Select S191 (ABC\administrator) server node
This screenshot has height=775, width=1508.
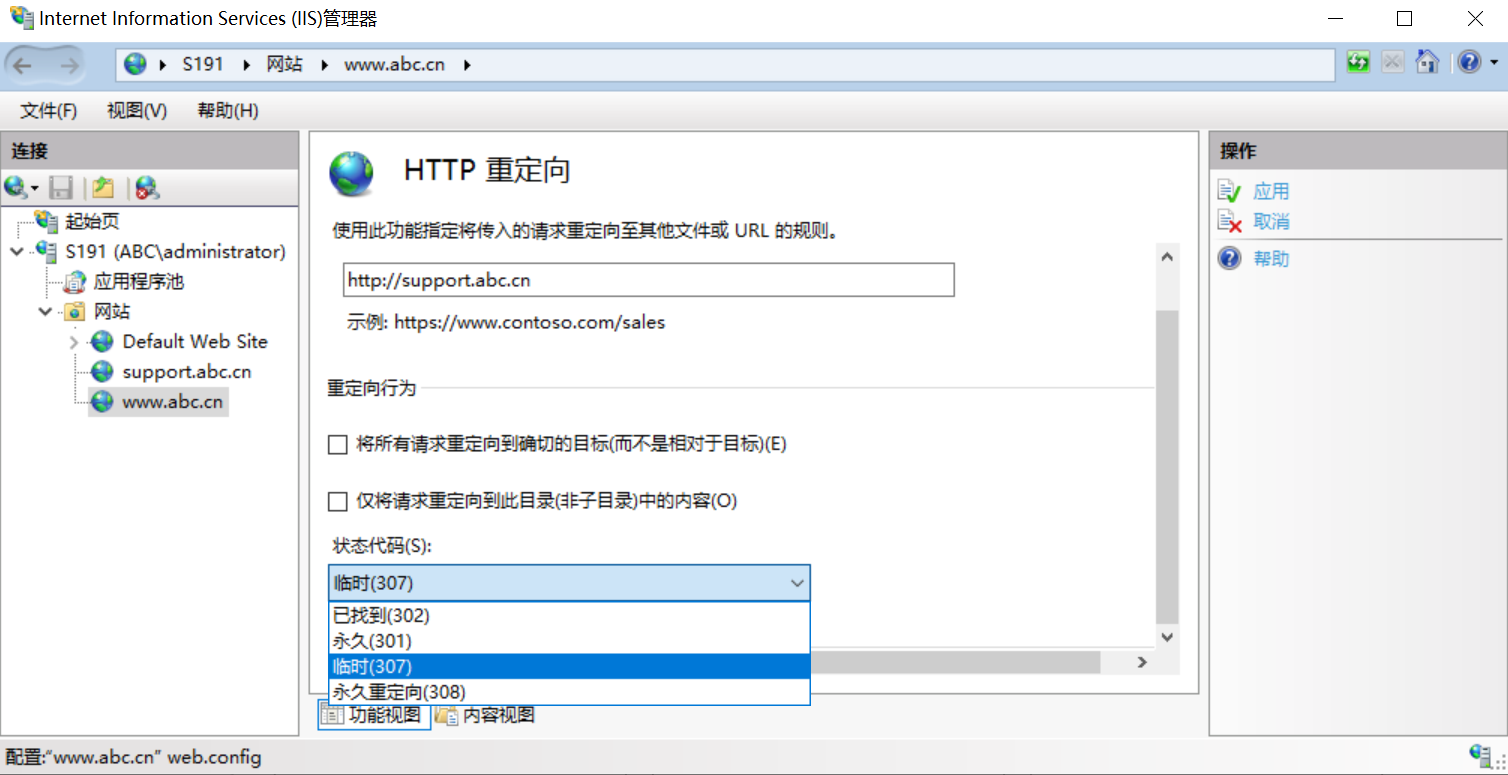point(175,252)
